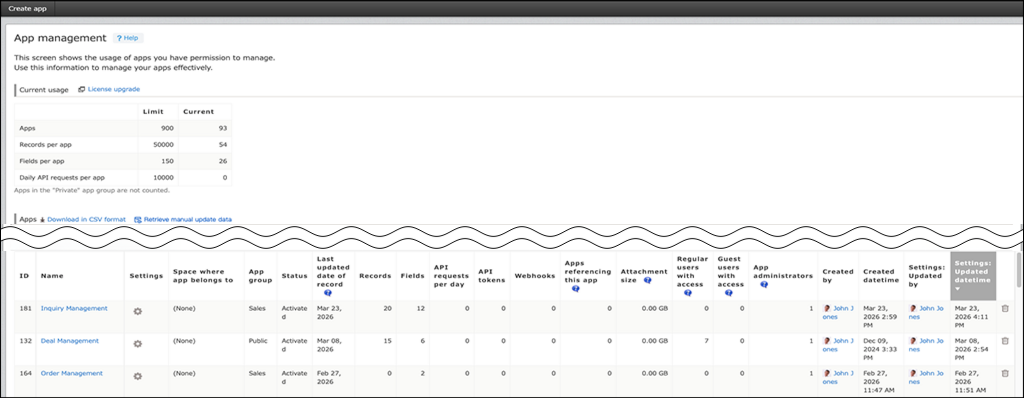This screenshot has height=398, width=1024.
Task: Click the Apps limit value 900
Action: 168,128
